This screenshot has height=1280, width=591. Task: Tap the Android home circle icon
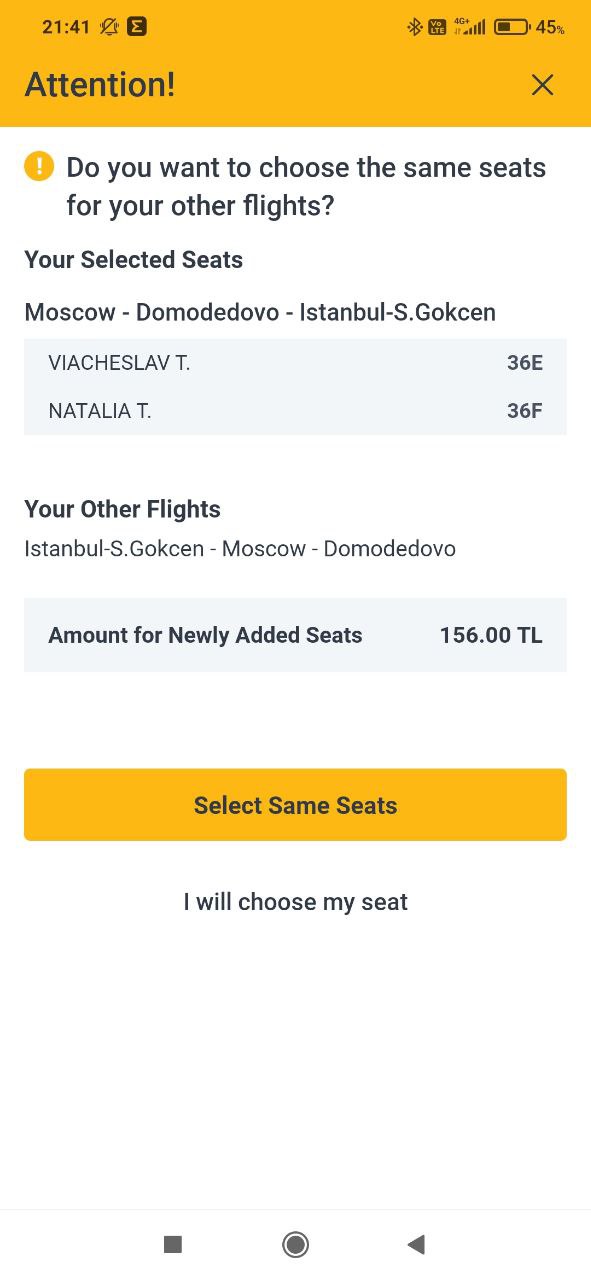point(295,1244)
